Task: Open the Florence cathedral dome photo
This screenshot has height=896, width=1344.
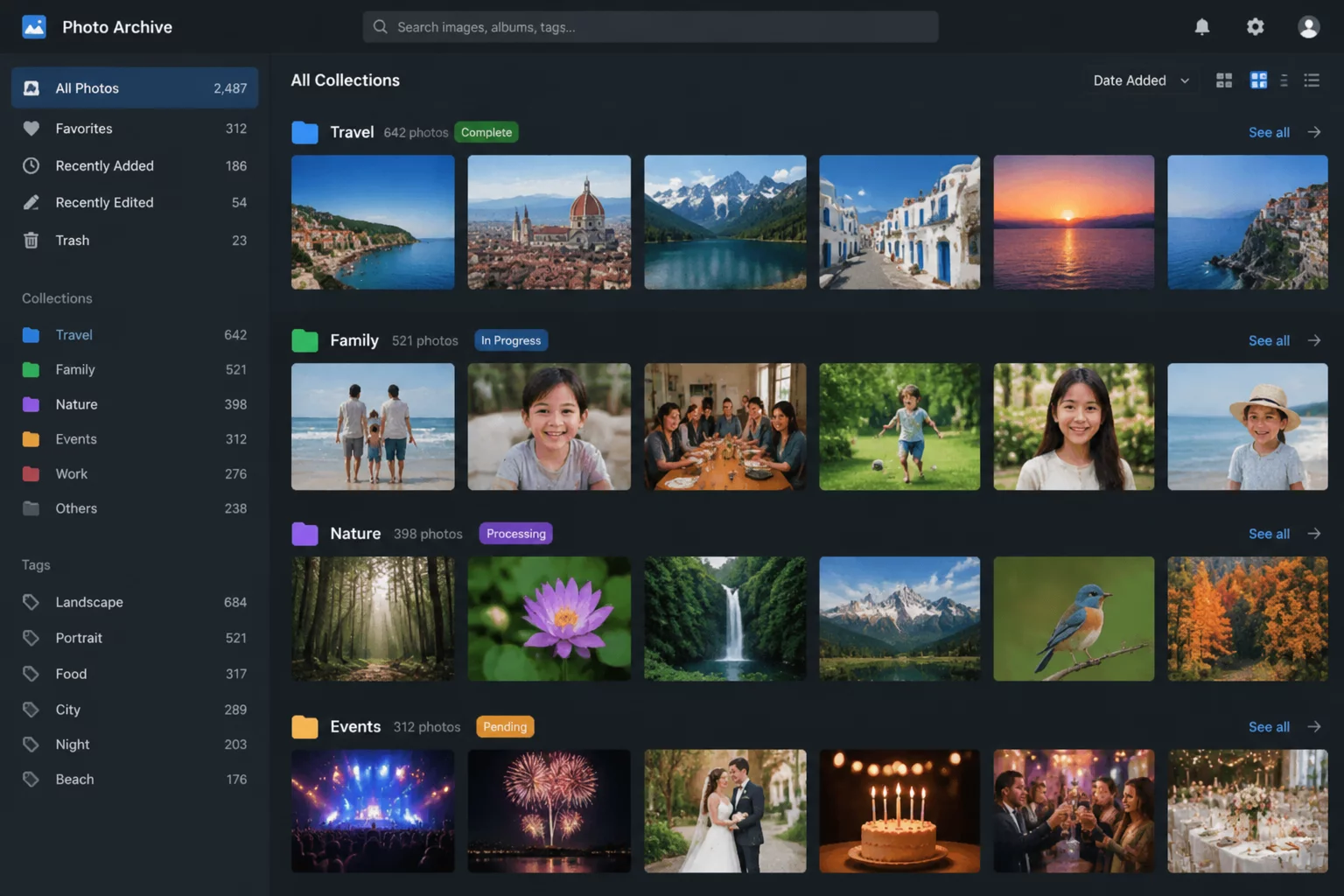Action: click(x=549, y=222)
